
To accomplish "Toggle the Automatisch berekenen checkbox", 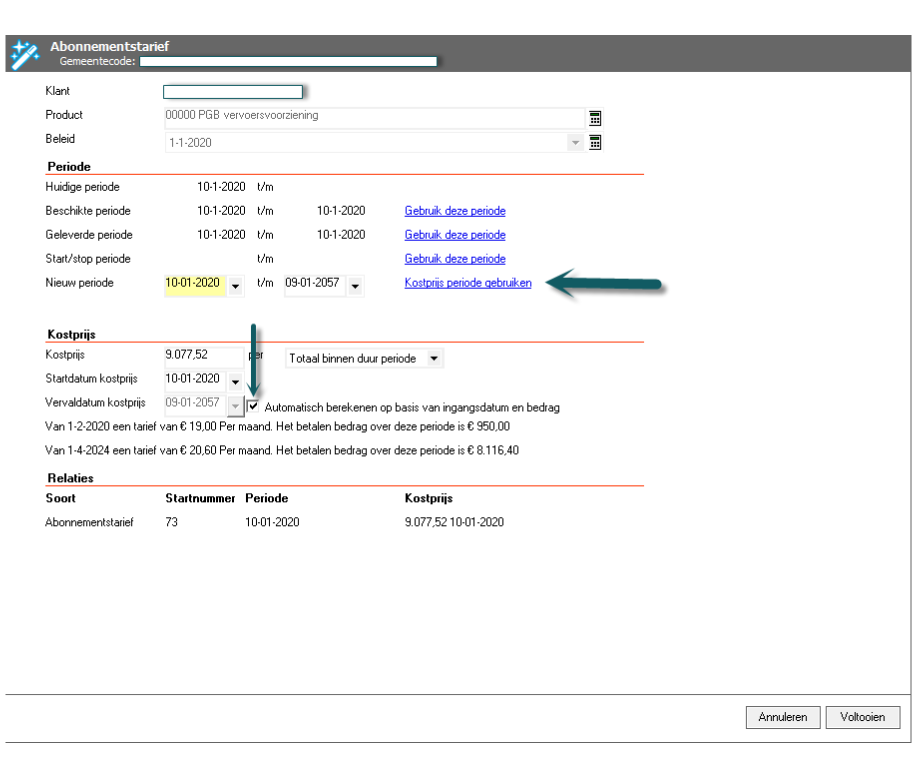I will tap(253, 407).
